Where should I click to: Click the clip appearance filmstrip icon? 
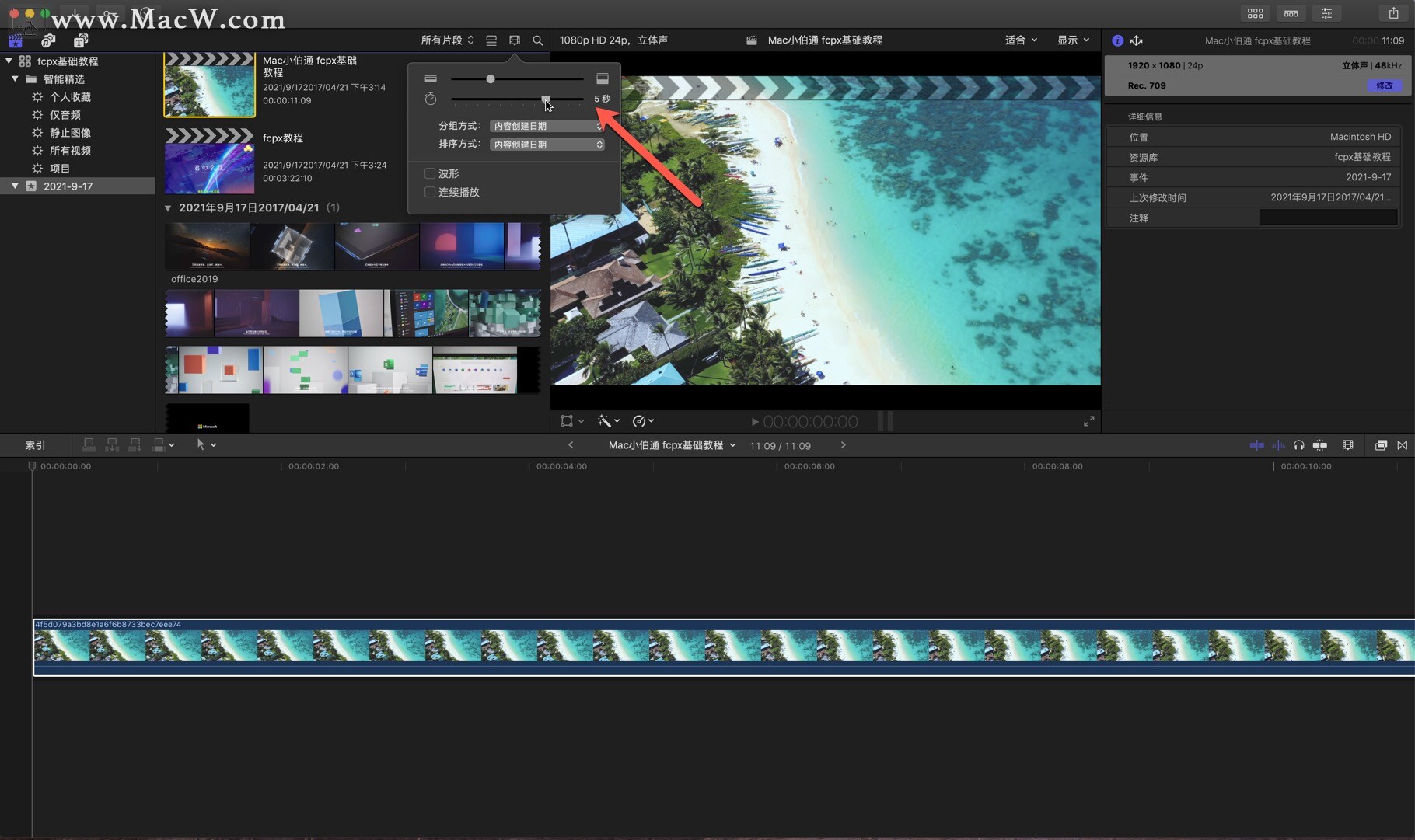click(x=515, y=40)
